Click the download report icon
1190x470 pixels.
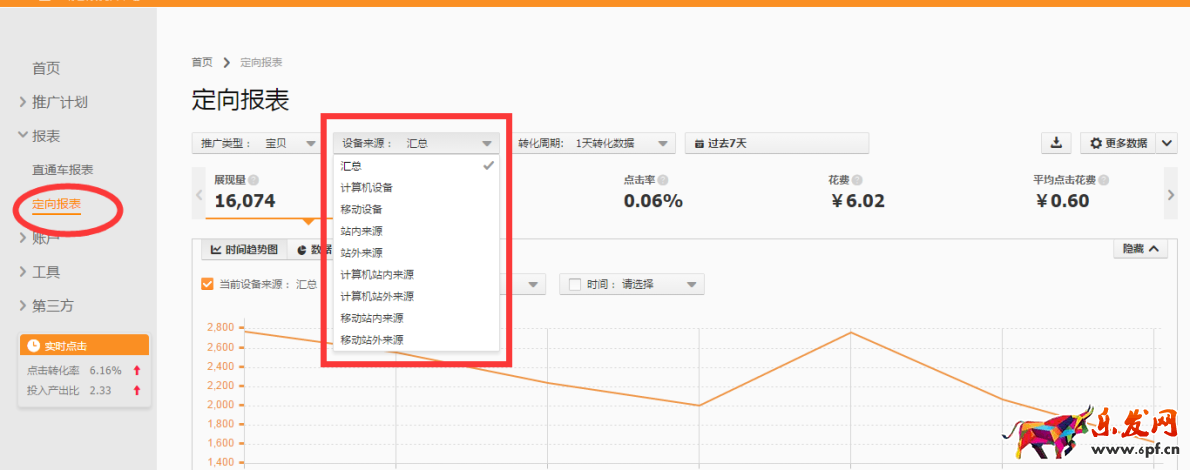coord(1056,143)
